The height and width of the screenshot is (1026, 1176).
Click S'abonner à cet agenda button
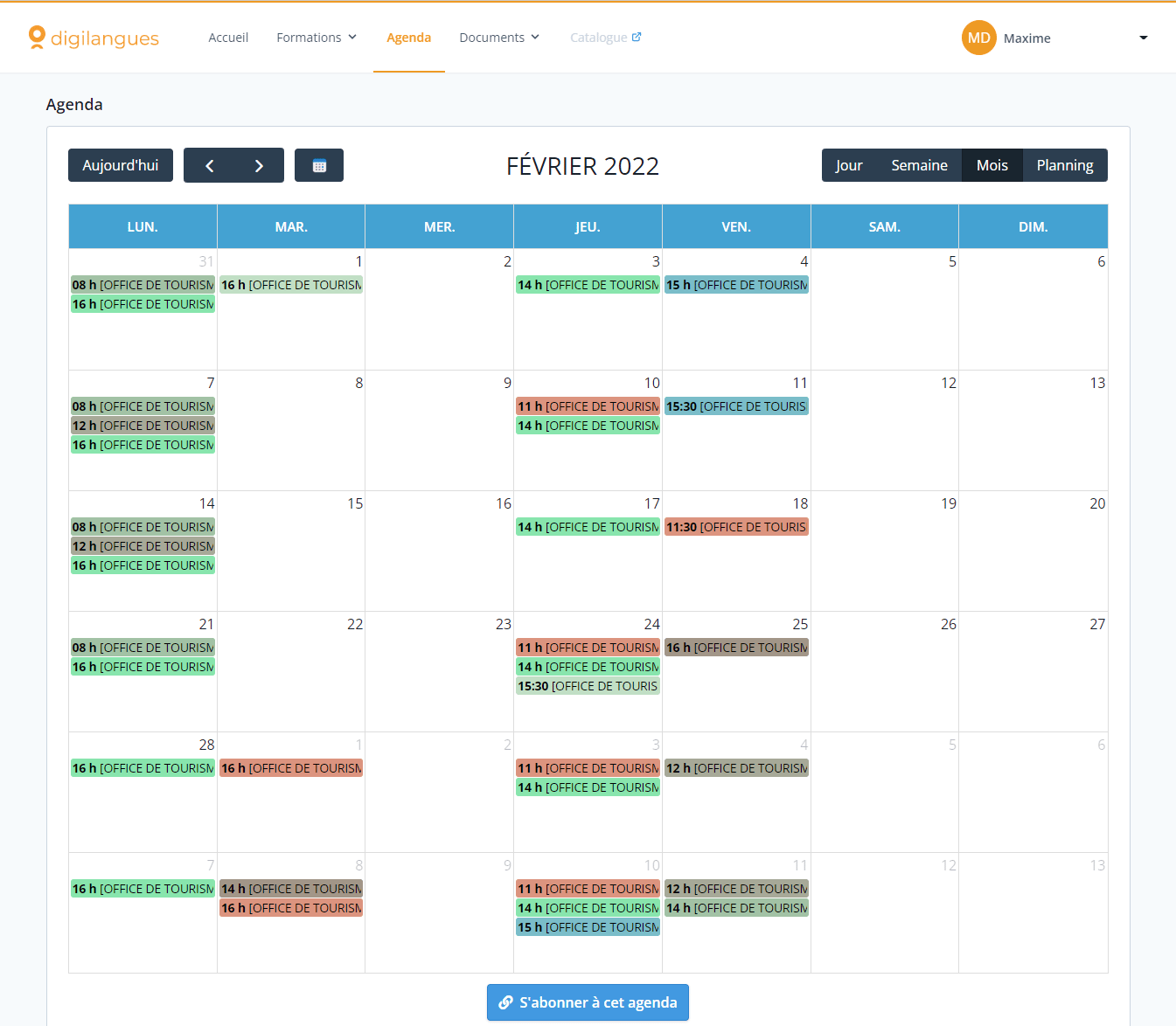(x=588, y=1002)
